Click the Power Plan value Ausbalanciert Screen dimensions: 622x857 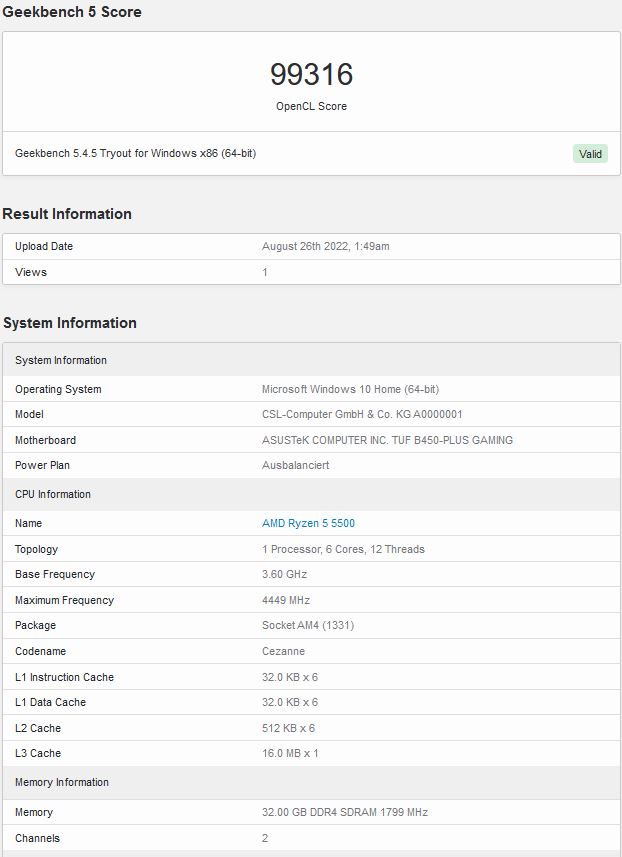[295, 465]
